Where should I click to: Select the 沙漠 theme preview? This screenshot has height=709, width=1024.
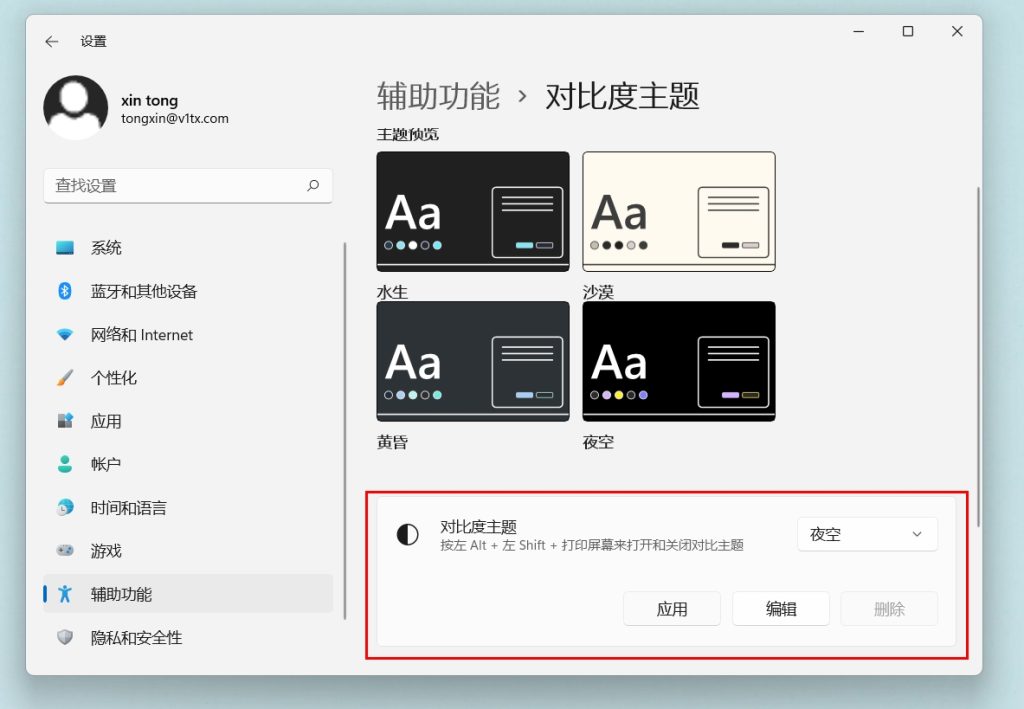click(679, 212)
